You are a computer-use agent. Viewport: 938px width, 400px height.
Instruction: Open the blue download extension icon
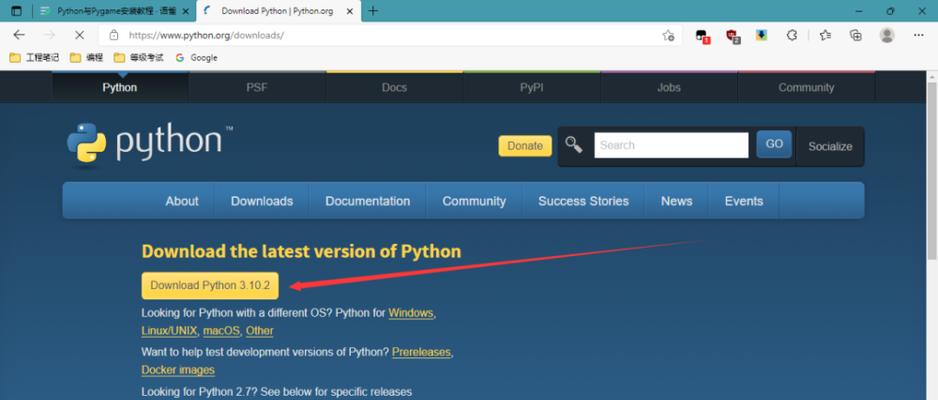tap(761, 35)
